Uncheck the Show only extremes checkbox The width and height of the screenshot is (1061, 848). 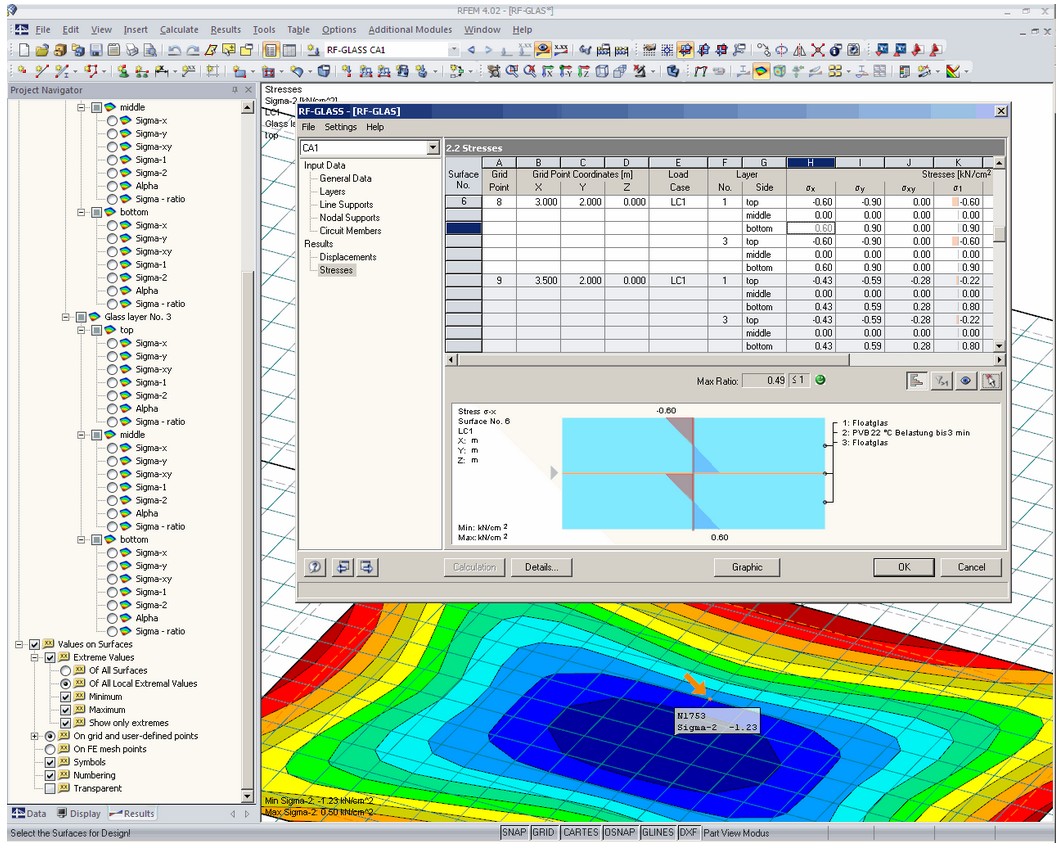pos(64,722)
